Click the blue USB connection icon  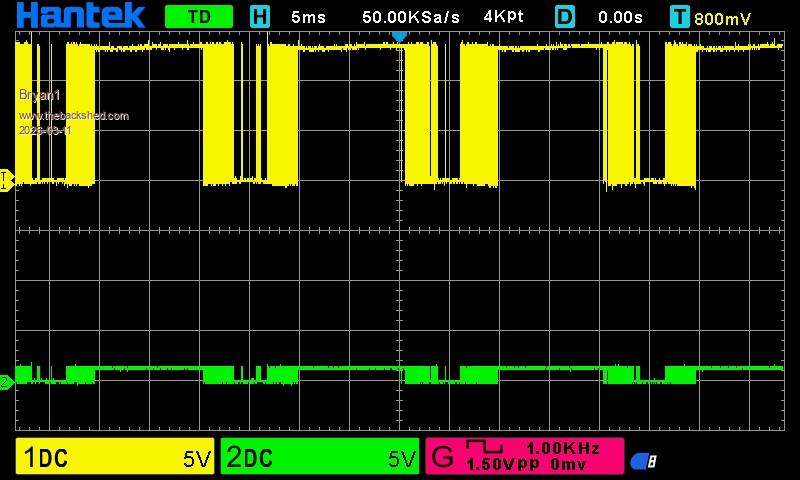point(643,461)
